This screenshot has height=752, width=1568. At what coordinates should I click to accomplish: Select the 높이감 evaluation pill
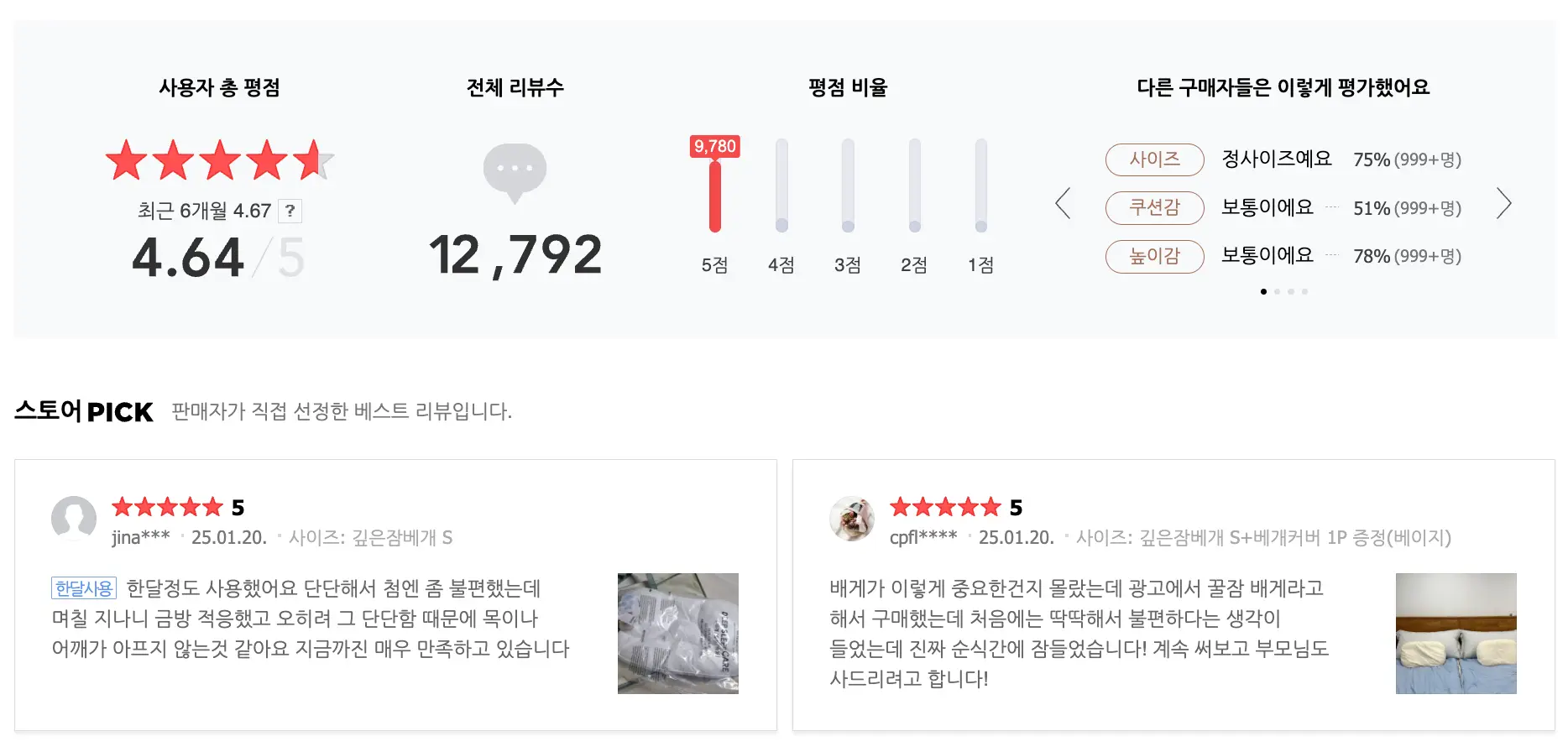tap(1155, 257)
